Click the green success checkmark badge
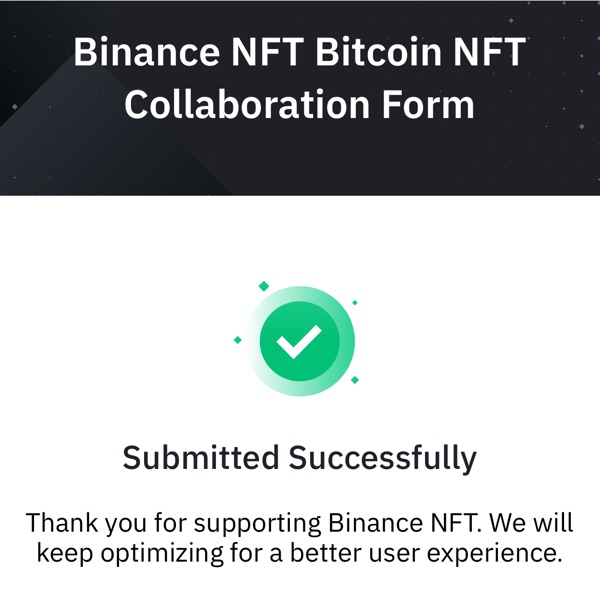The image size is (600, 600). tap(300, 341)
